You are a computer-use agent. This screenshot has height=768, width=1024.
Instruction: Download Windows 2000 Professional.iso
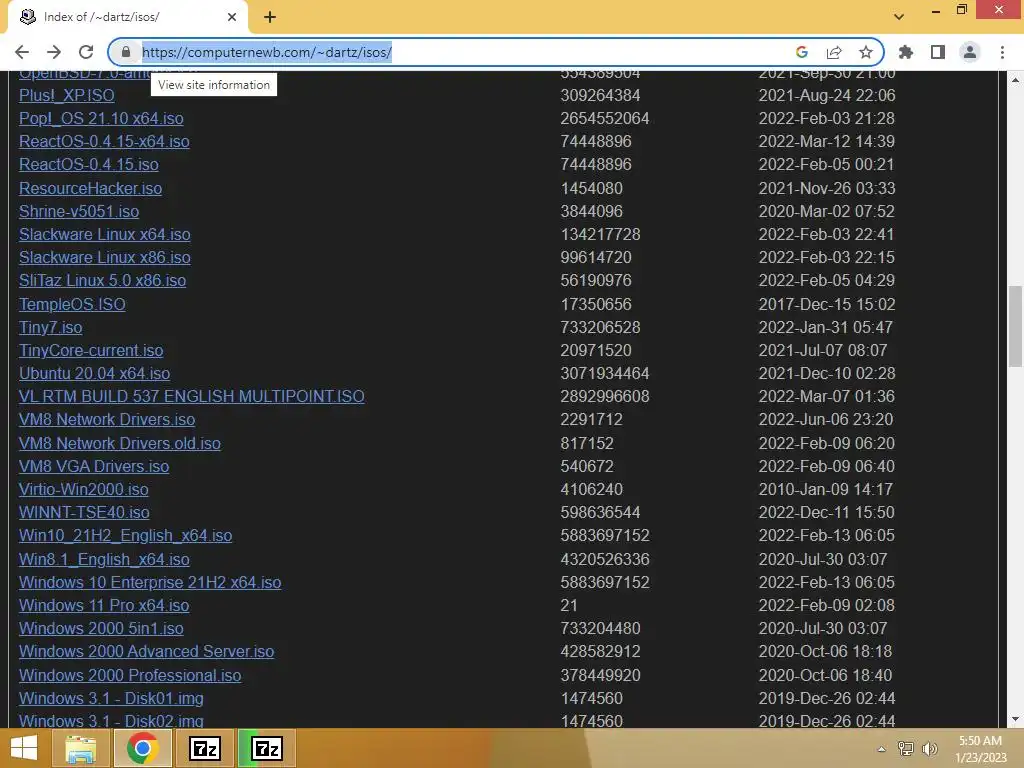(x=131, y=675)
